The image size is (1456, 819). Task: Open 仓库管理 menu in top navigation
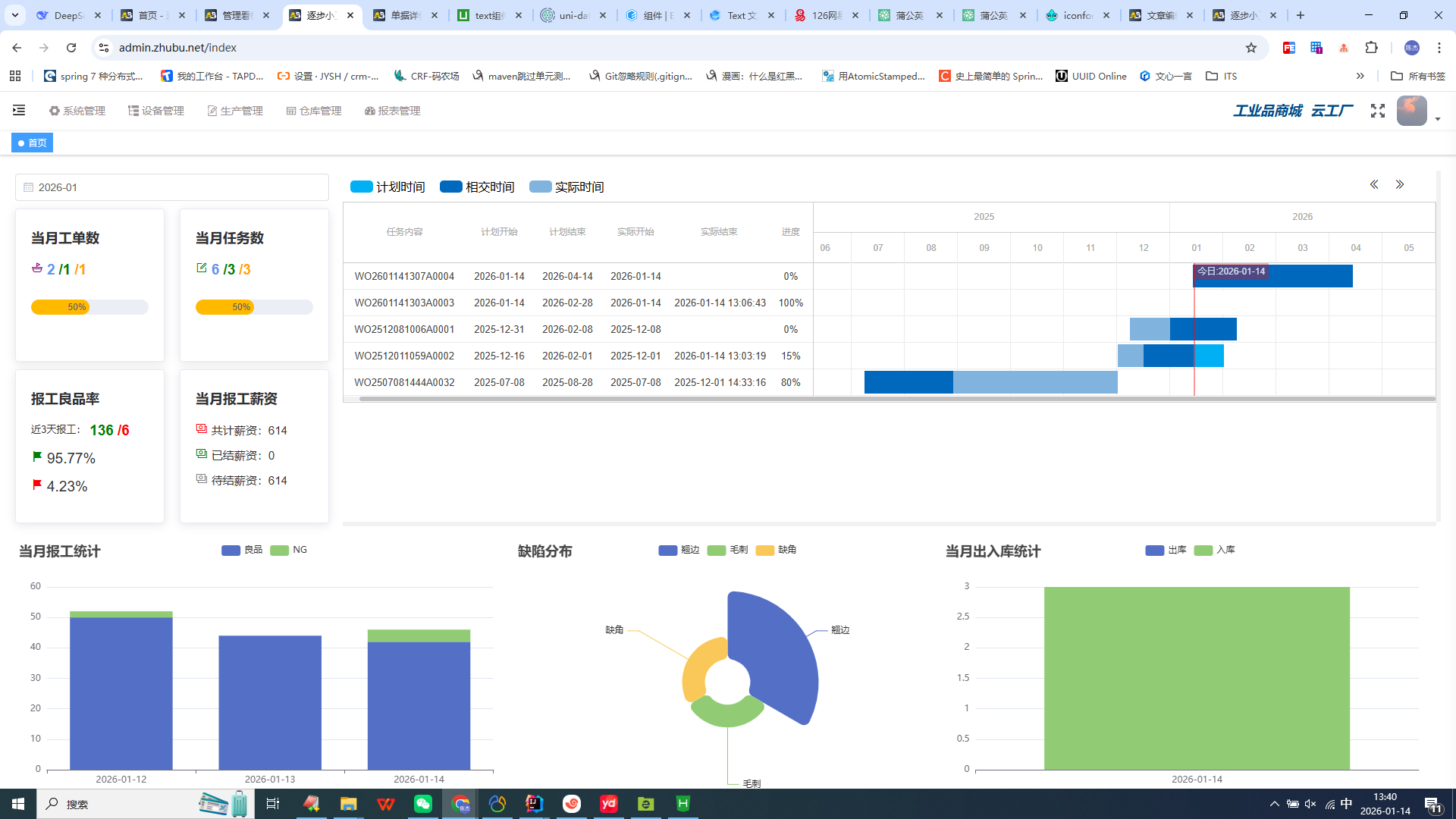tap(314, 111)
